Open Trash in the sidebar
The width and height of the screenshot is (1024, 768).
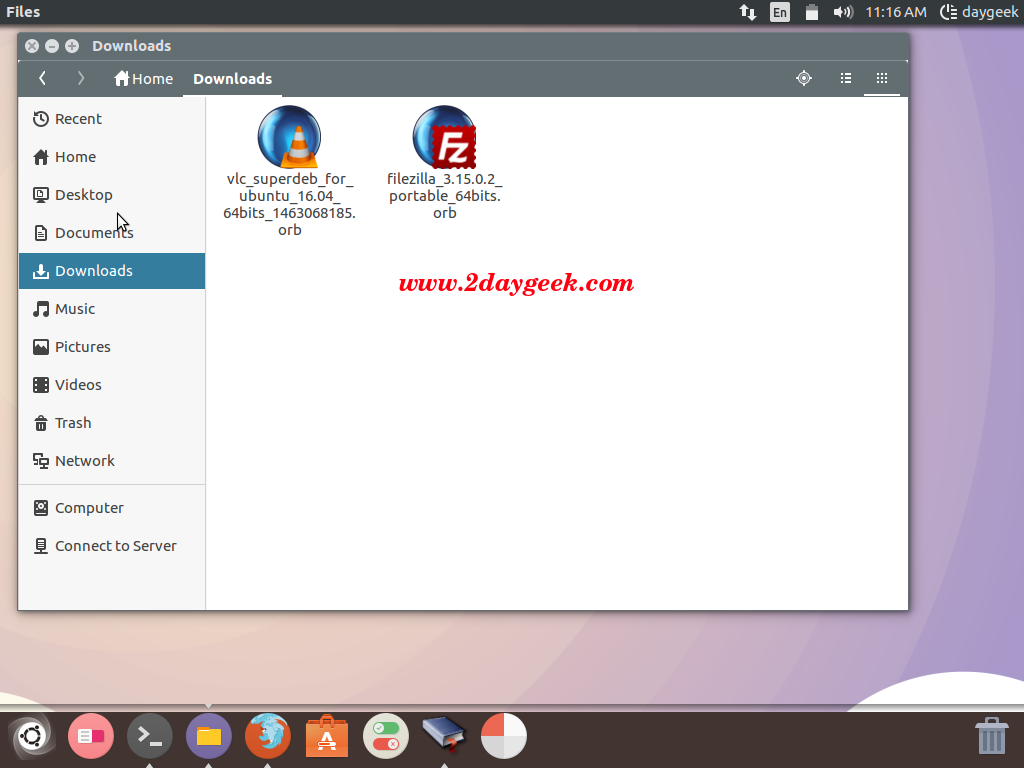tap(112, 423)
